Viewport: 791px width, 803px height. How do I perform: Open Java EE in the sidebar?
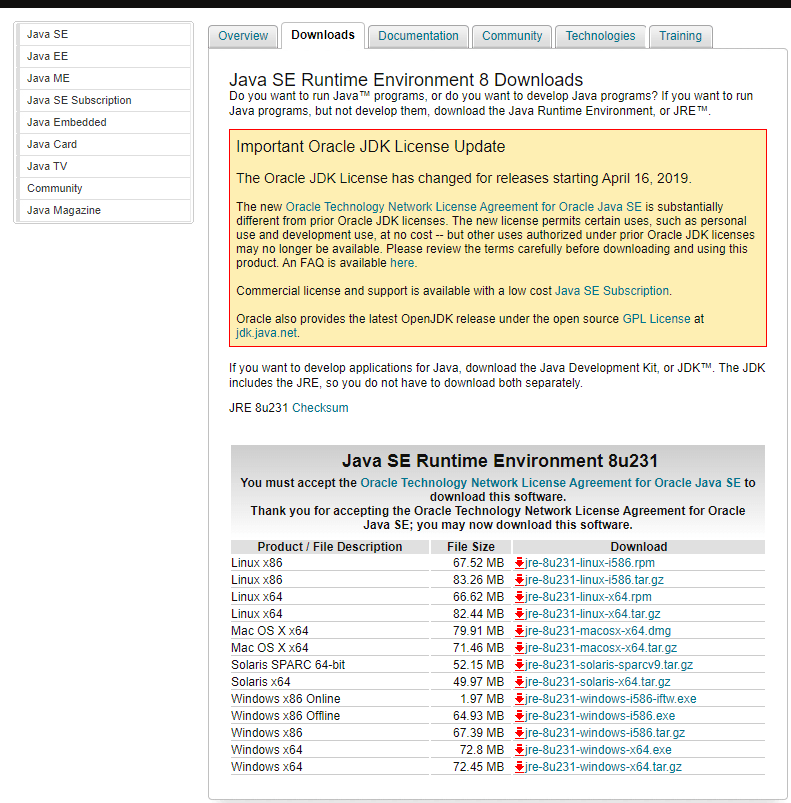pyautogui.click(x=104, y=56)
